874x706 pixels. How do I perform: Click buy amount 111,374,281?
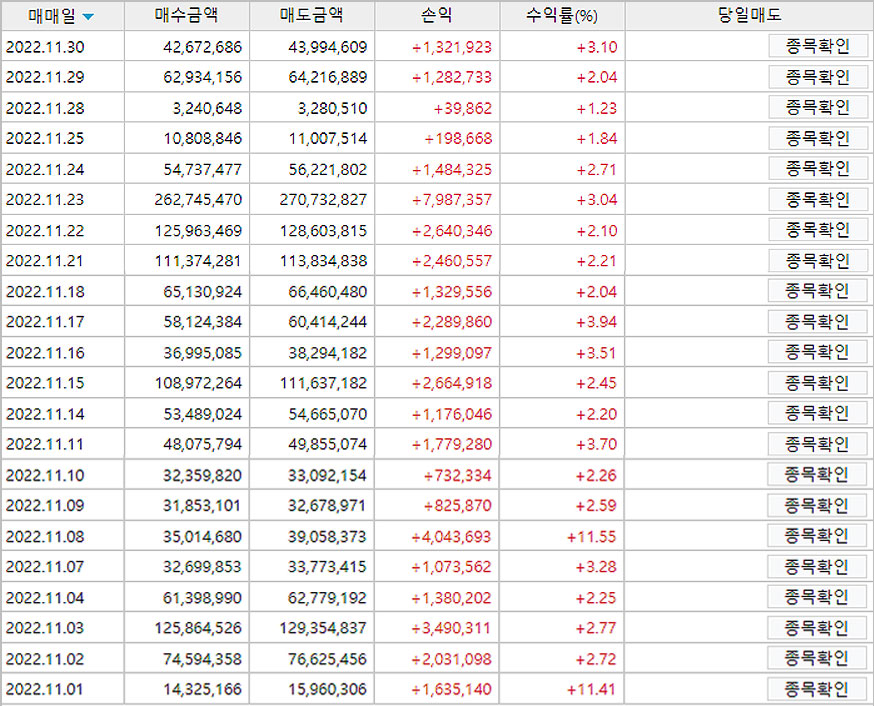click(x=198, y=261)
